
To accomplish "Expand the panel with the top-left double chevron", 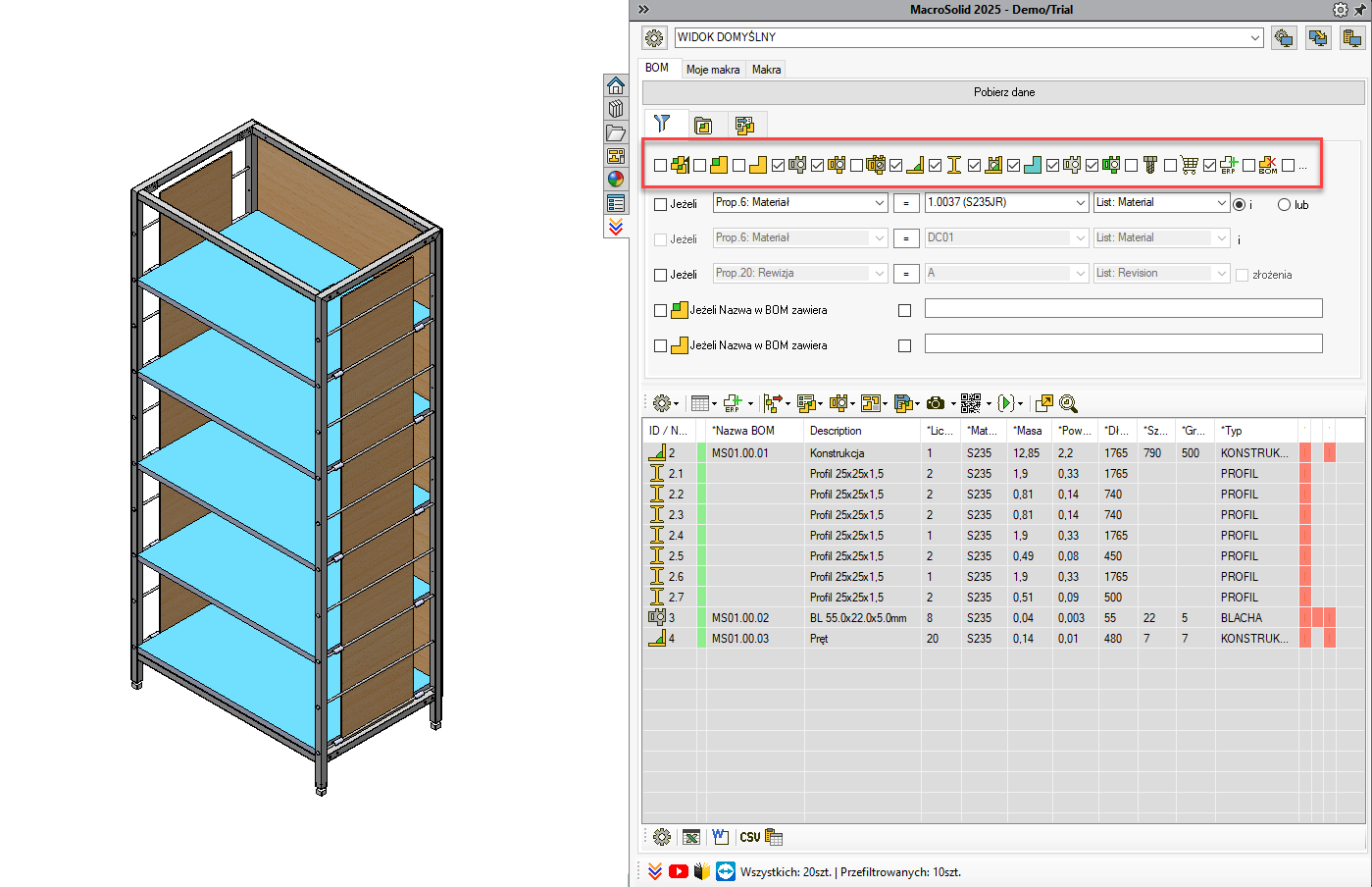I will pyautogui.click(x=643, y=9).
